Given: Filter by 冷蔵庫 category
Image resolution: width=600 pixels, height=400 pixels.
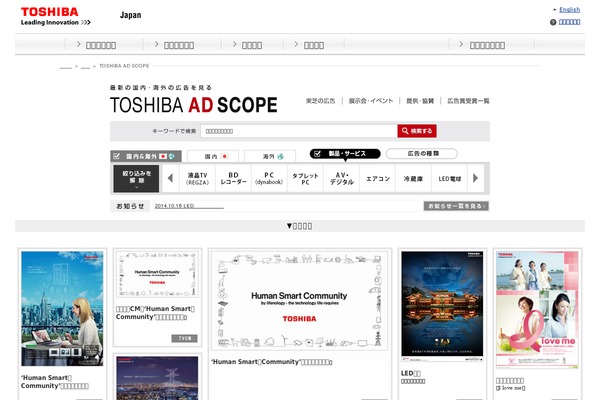Looking at the screenshot, I should pyautogui.click(x=413, y=178).
